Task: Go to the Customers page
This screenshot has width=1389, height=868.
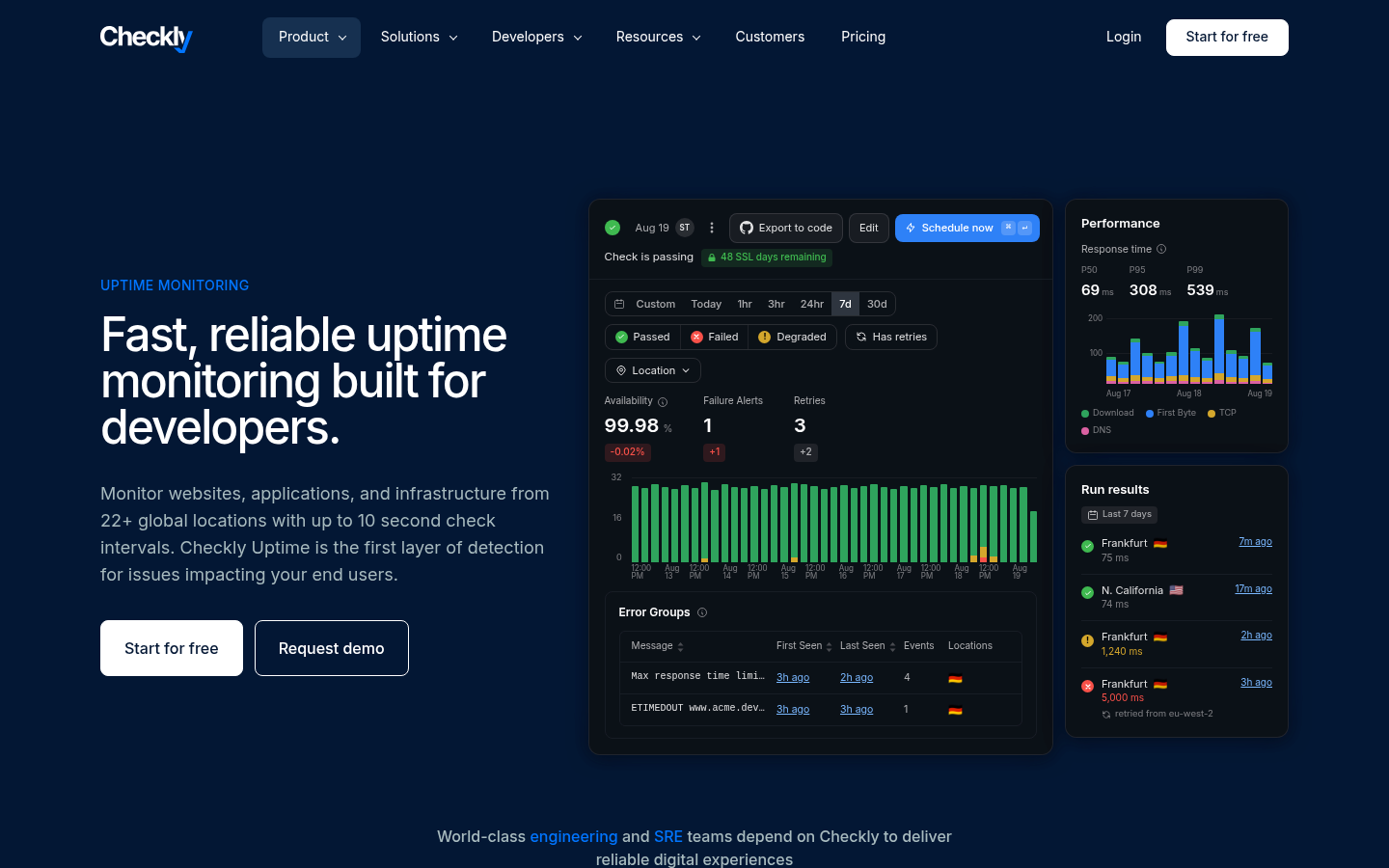Action: pos(770,38)
